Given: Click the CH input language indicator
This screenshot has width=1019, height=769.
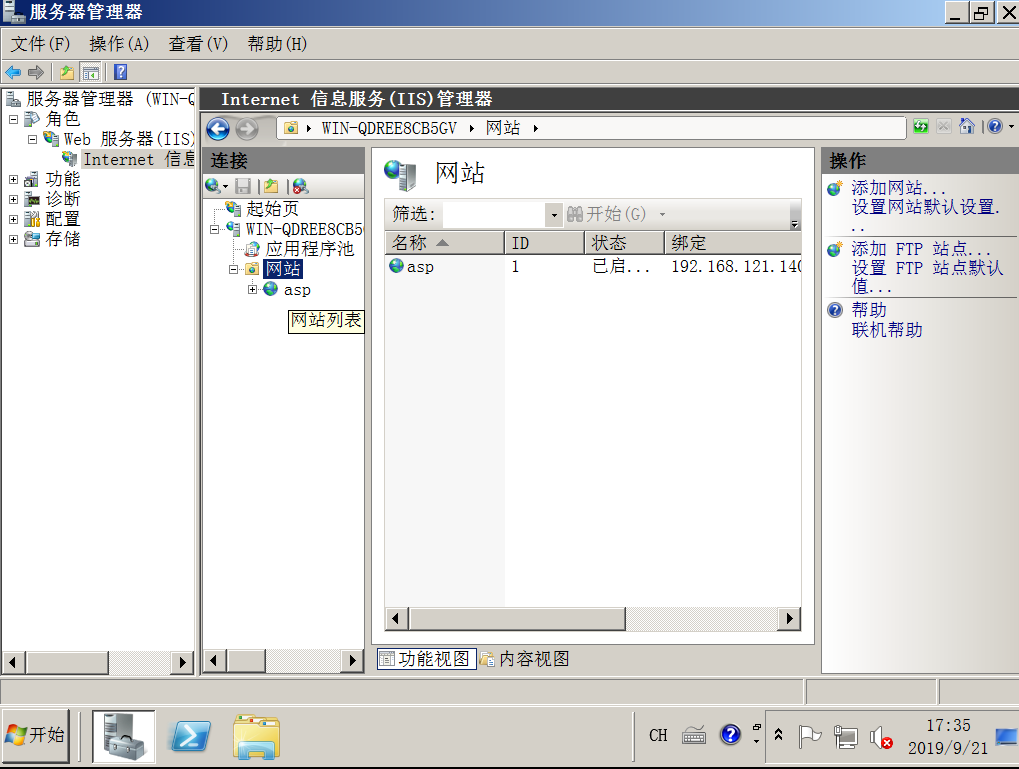Looking at the screenshot, I should pyautogui.click(x=658, y=735).
